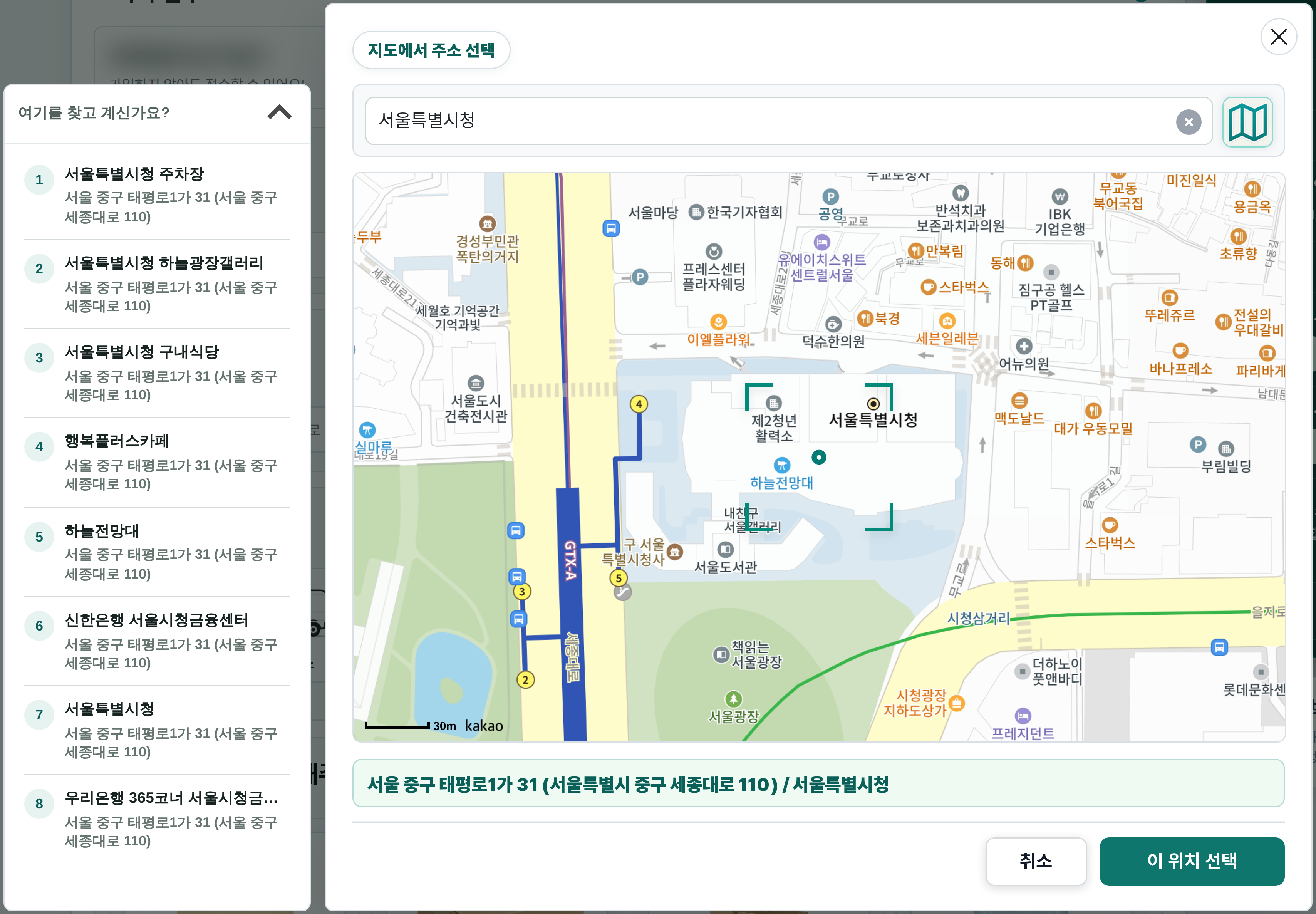The height and width of the screenshot is (914, 1316).
Task: Select result 7 서울특별시청
Action: click(x=157, y=730)
